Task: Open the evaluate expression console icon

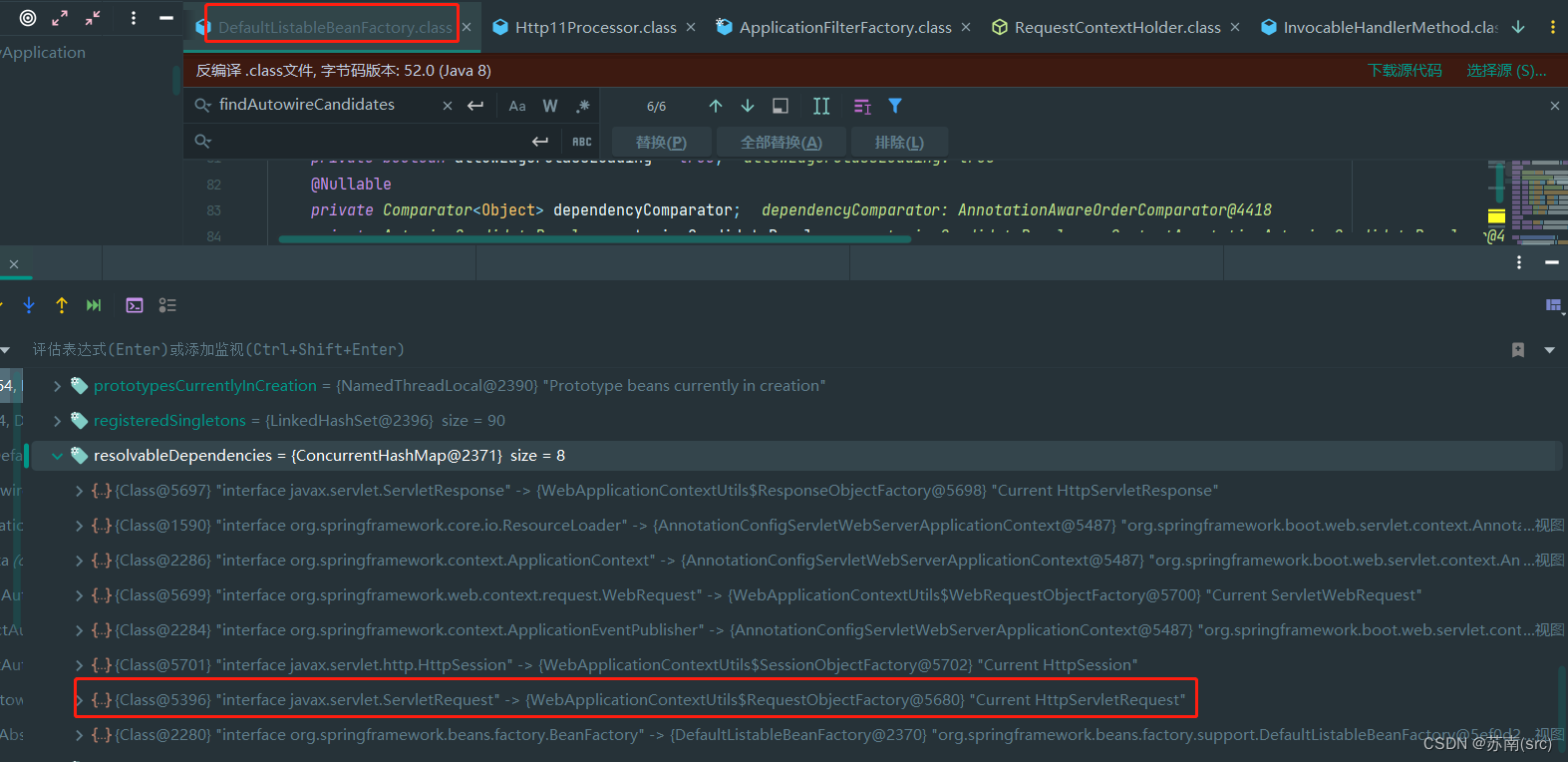Action: pyautogui.click(x=135, y=305)
